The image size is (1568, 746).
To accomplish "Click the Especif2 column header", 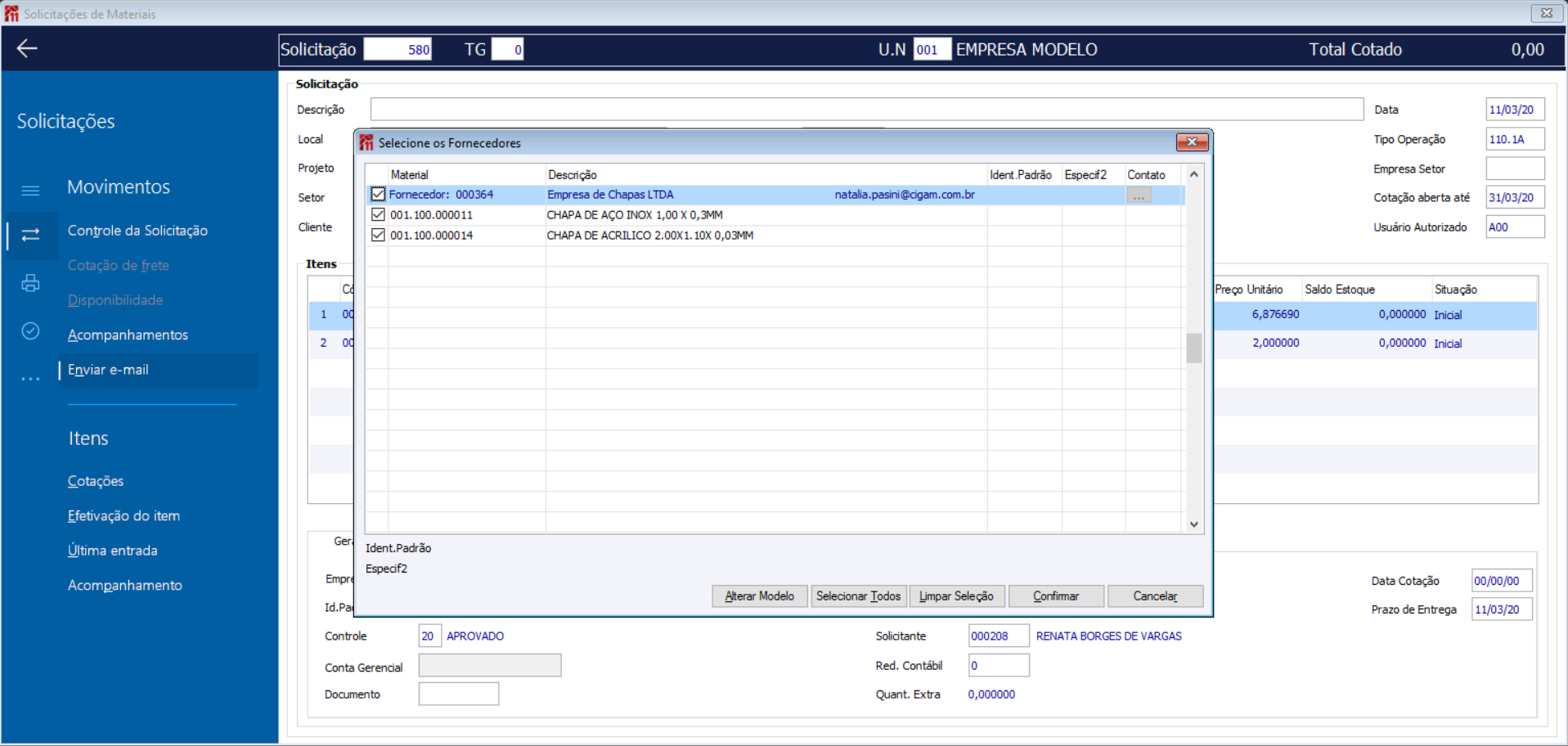I will click(x=1094, y=175).
